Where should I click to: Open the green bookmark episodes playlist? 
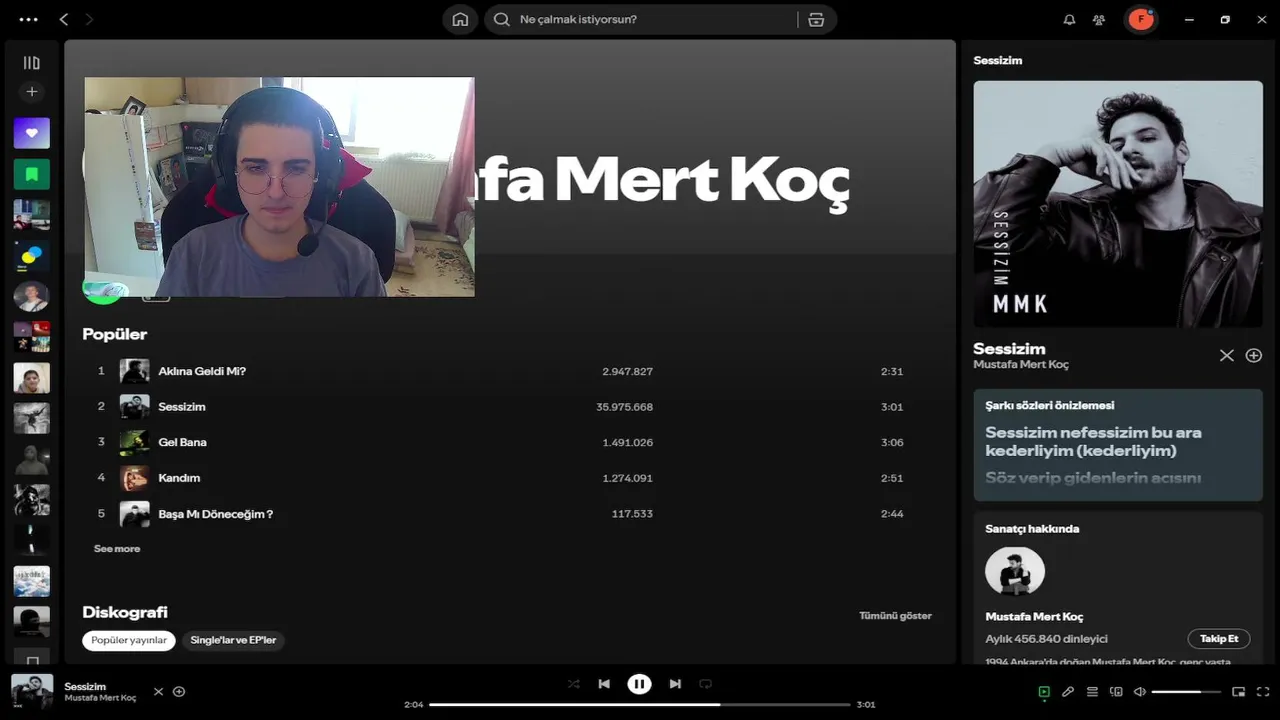tap(31, 174)
